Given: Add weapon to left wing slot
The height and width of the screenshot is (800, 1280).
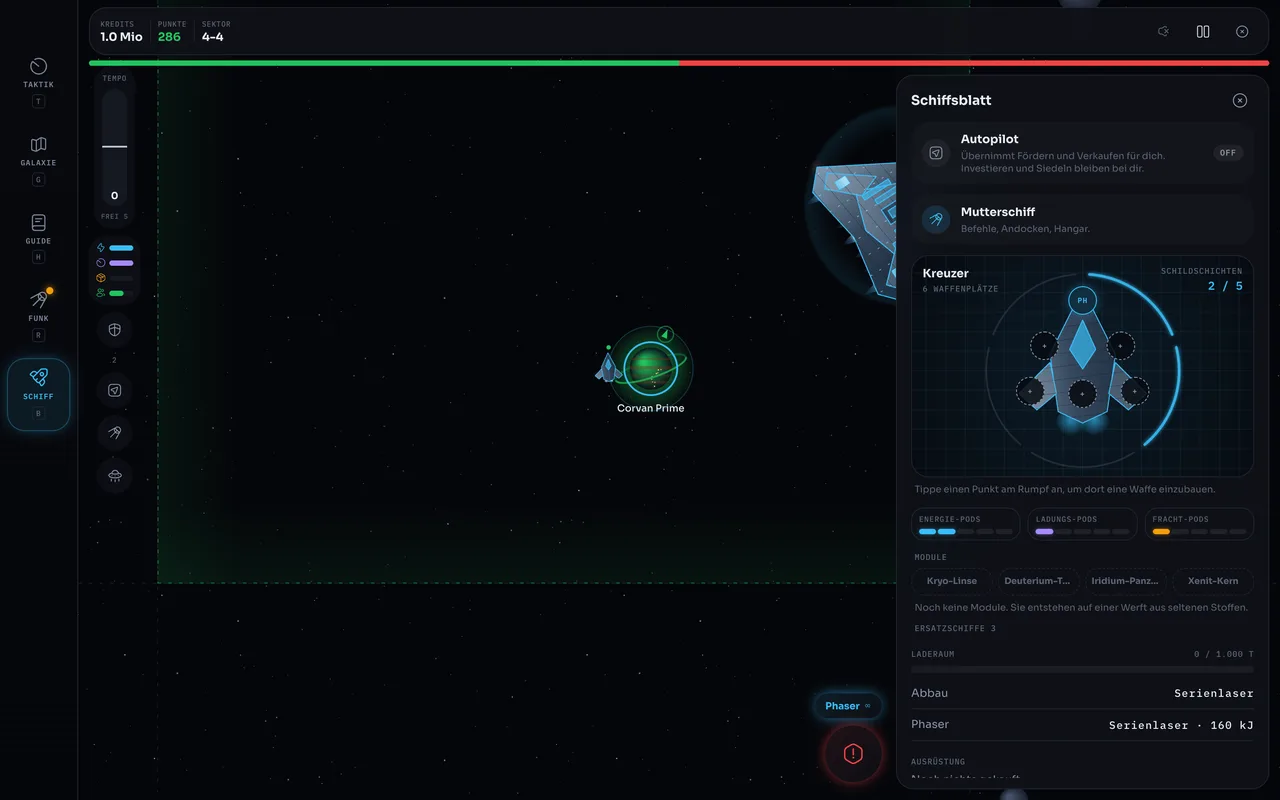Looking at the screenshot, I should pyautogui.click(x=1030, y=391).
